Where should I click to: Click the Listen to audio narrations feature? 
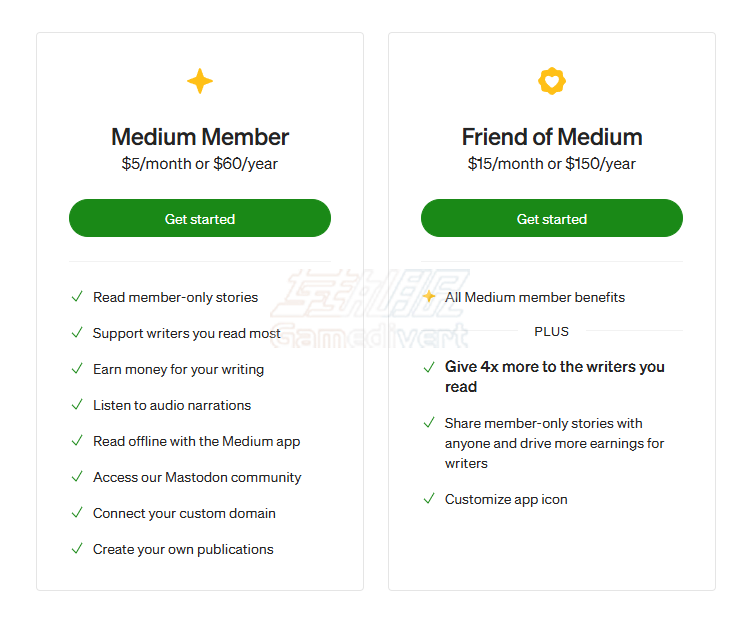pos(172,405)
